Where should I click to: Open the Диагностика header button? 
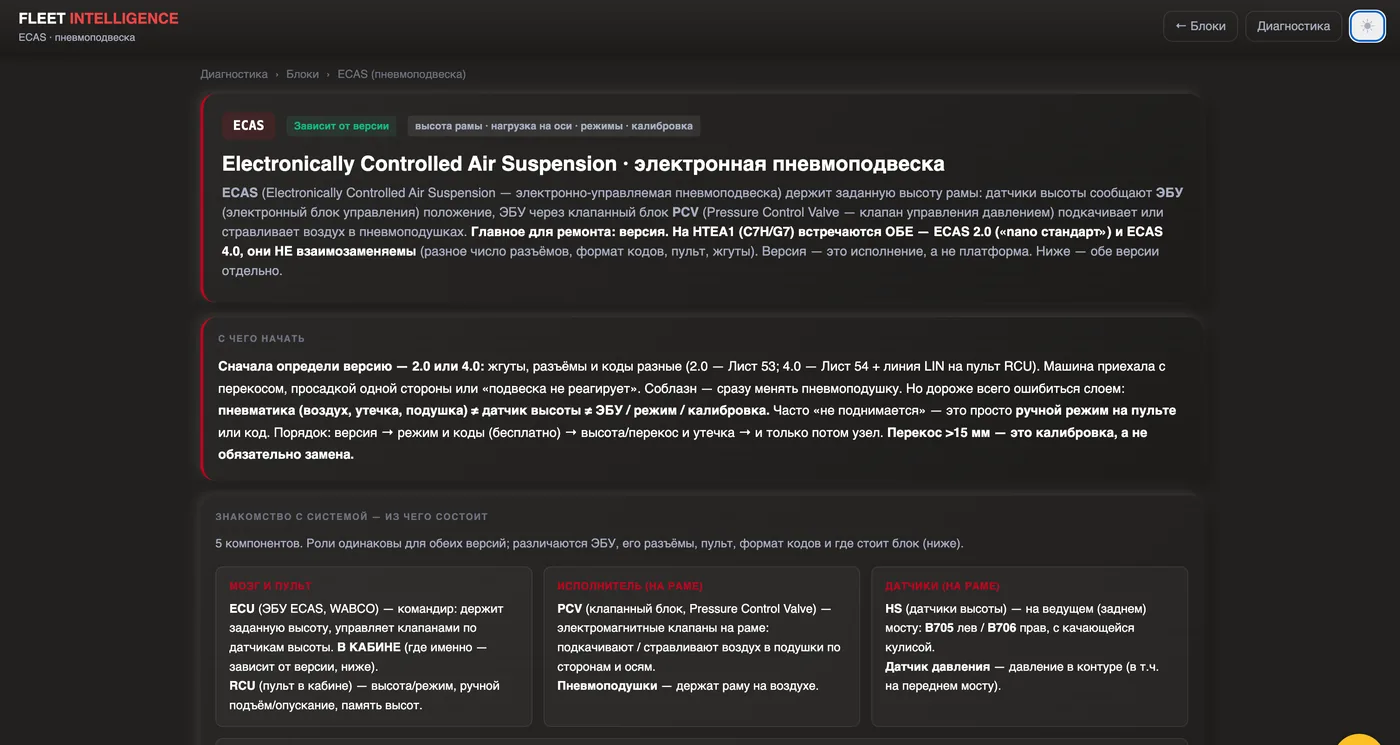click(x=1293, y=26)
